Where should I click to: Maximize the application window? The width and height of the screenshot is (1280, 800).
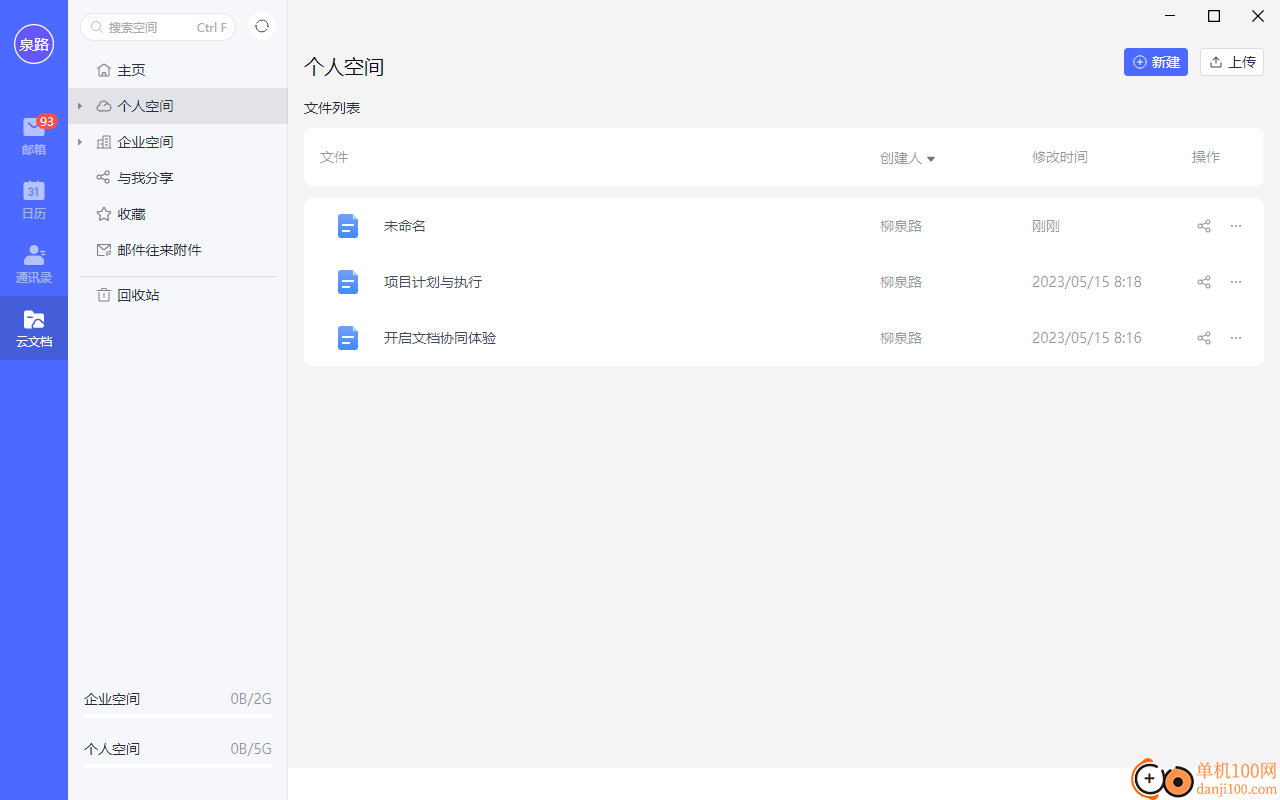(1214, 16)
